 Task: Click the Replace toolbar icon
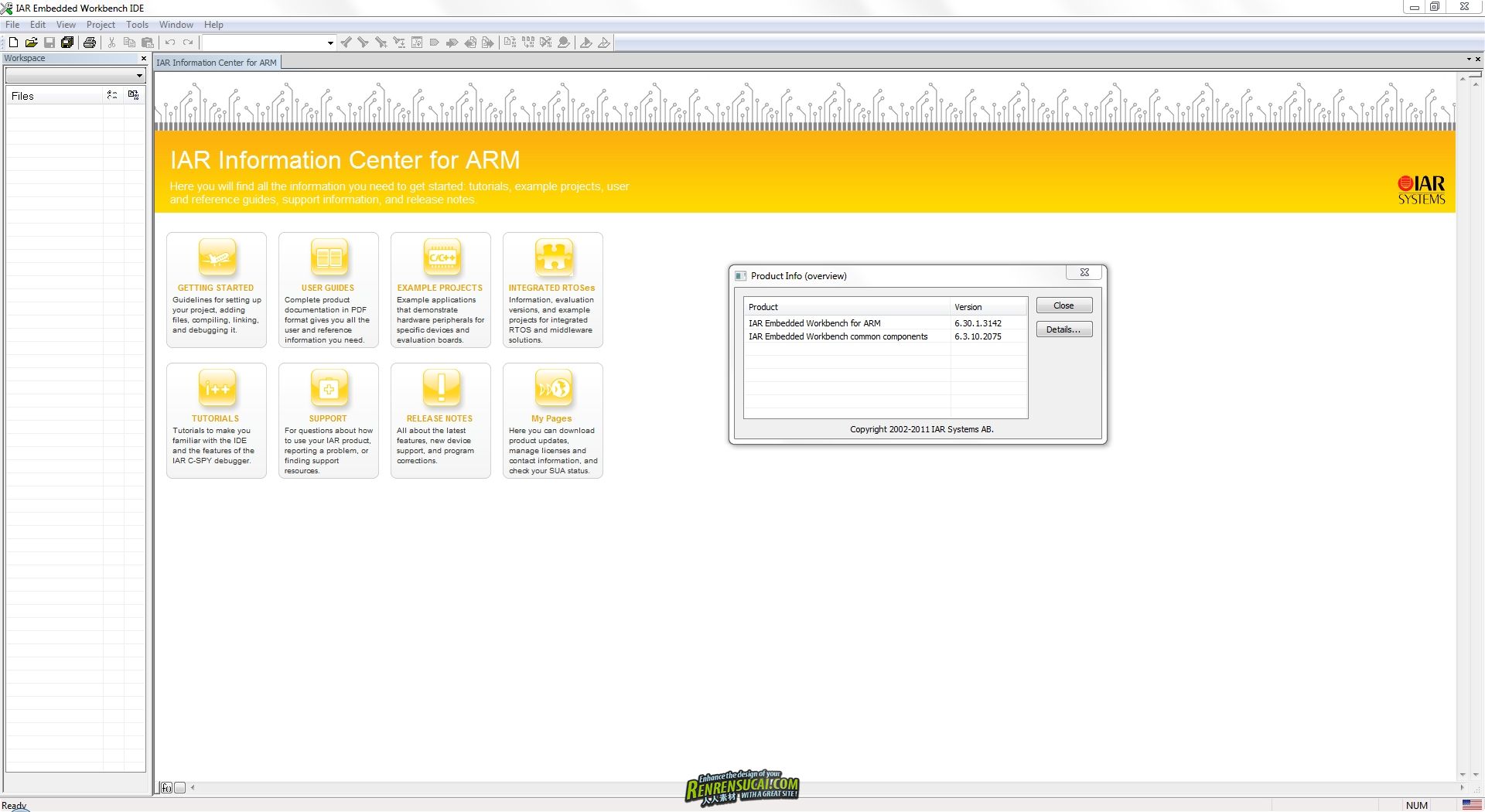399,43
